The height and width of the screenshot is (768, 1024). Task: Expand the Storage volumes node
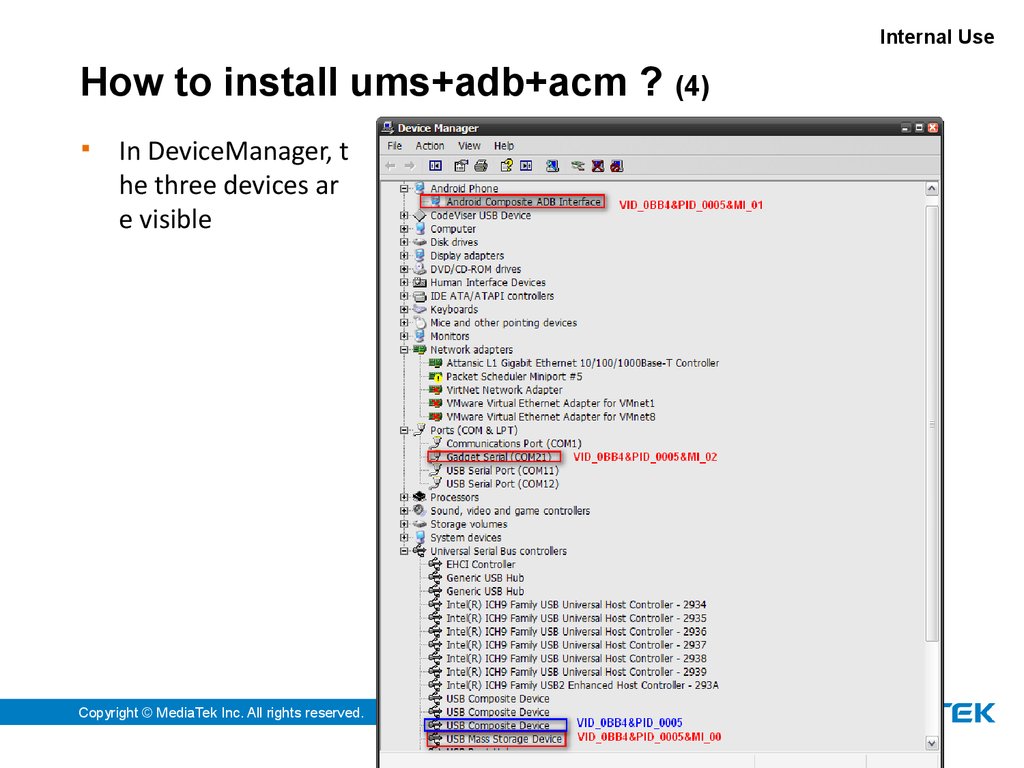click(x=404, y=524)
